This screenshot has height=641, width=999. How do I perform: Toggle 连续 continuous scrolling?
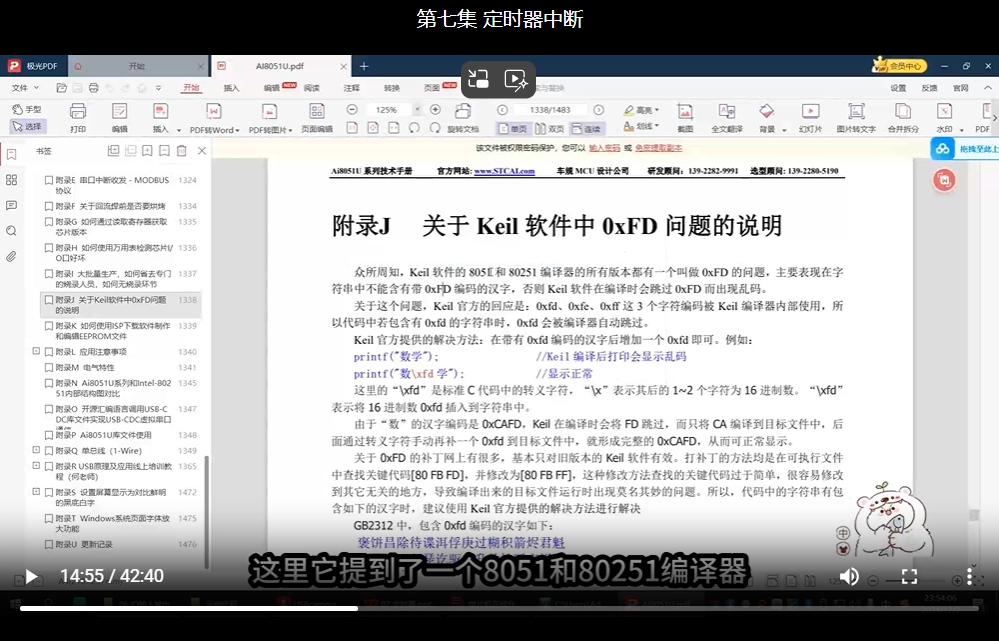point(586,129)
